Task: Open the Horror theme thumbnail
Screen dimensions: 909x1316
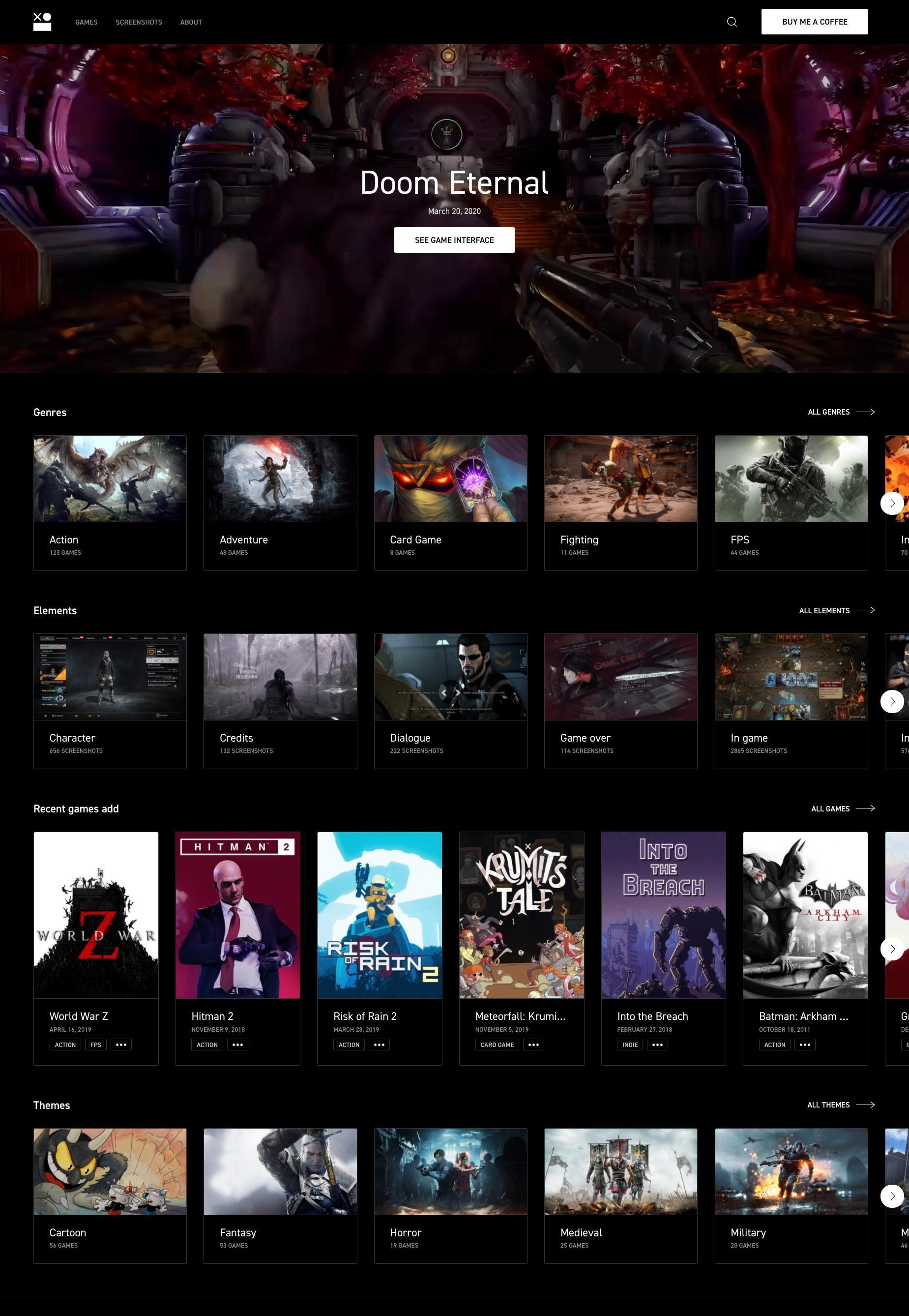Action: (450, 1171)
